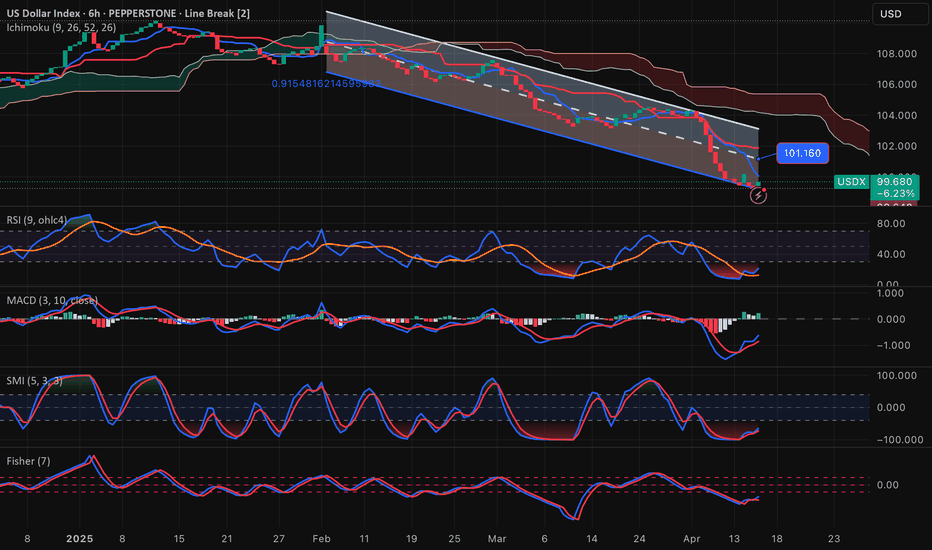Click the 99.680 last price label

click(x=895, y=182)
